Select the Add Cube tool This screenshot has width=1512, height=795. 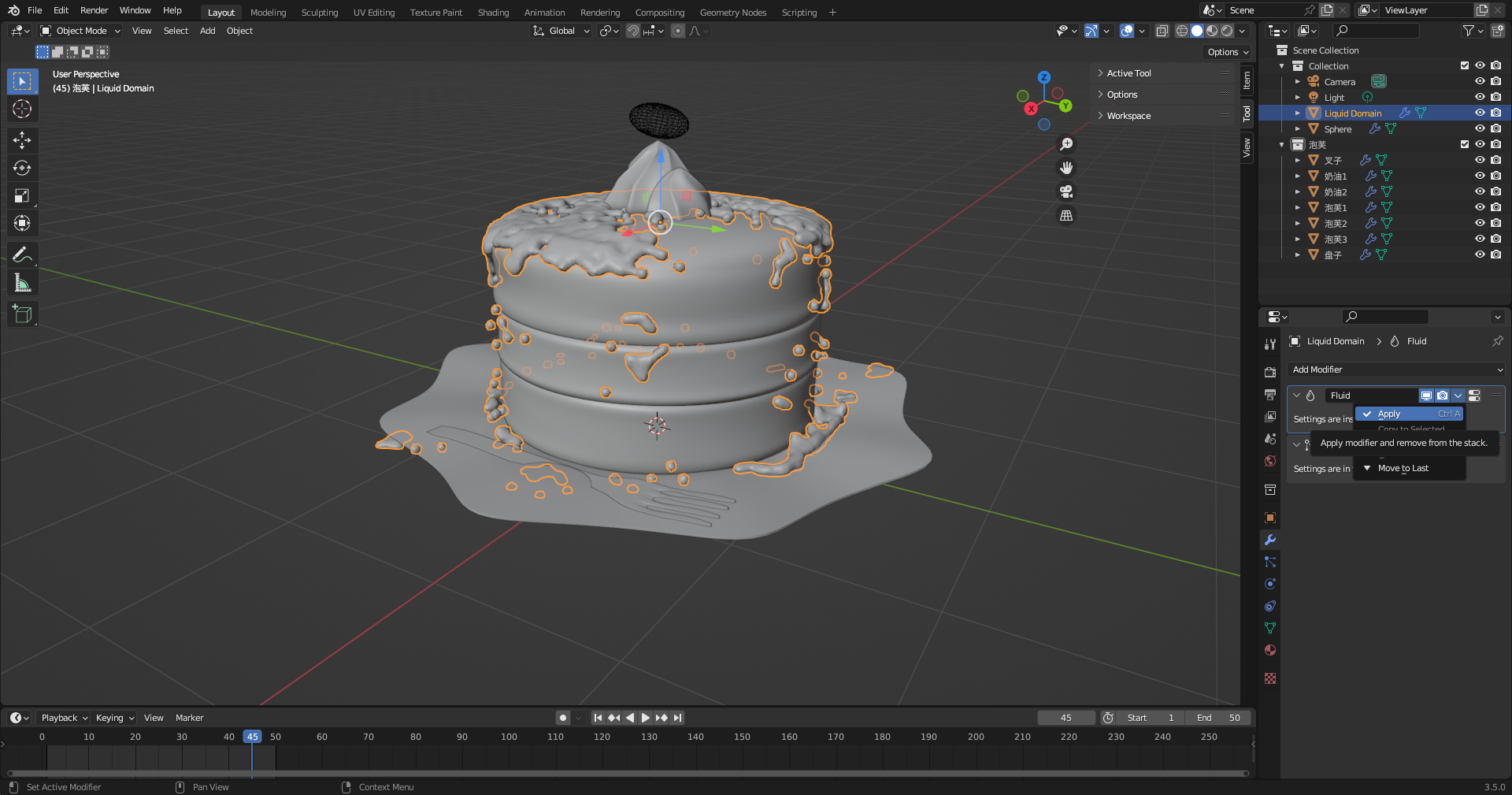pos(22,314)
